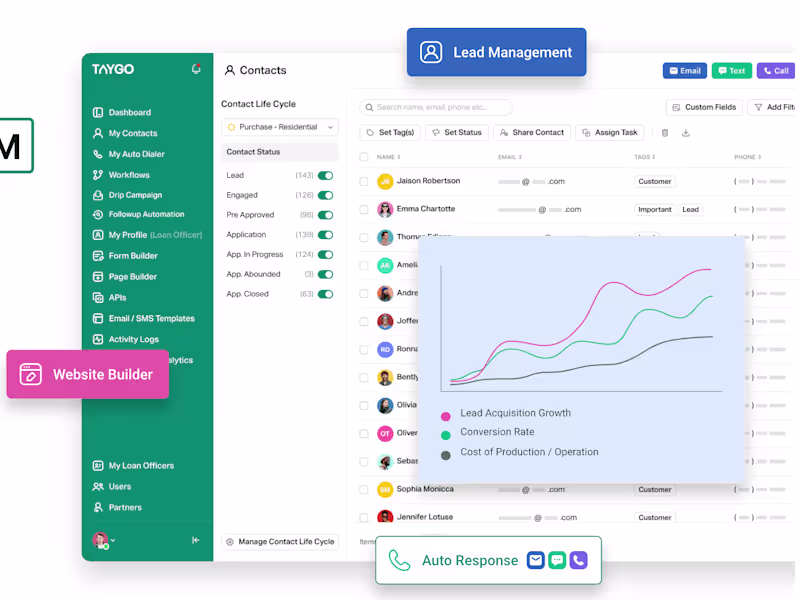
Task: Click Email / SMS Templates icon
Action: click(98, 318)
